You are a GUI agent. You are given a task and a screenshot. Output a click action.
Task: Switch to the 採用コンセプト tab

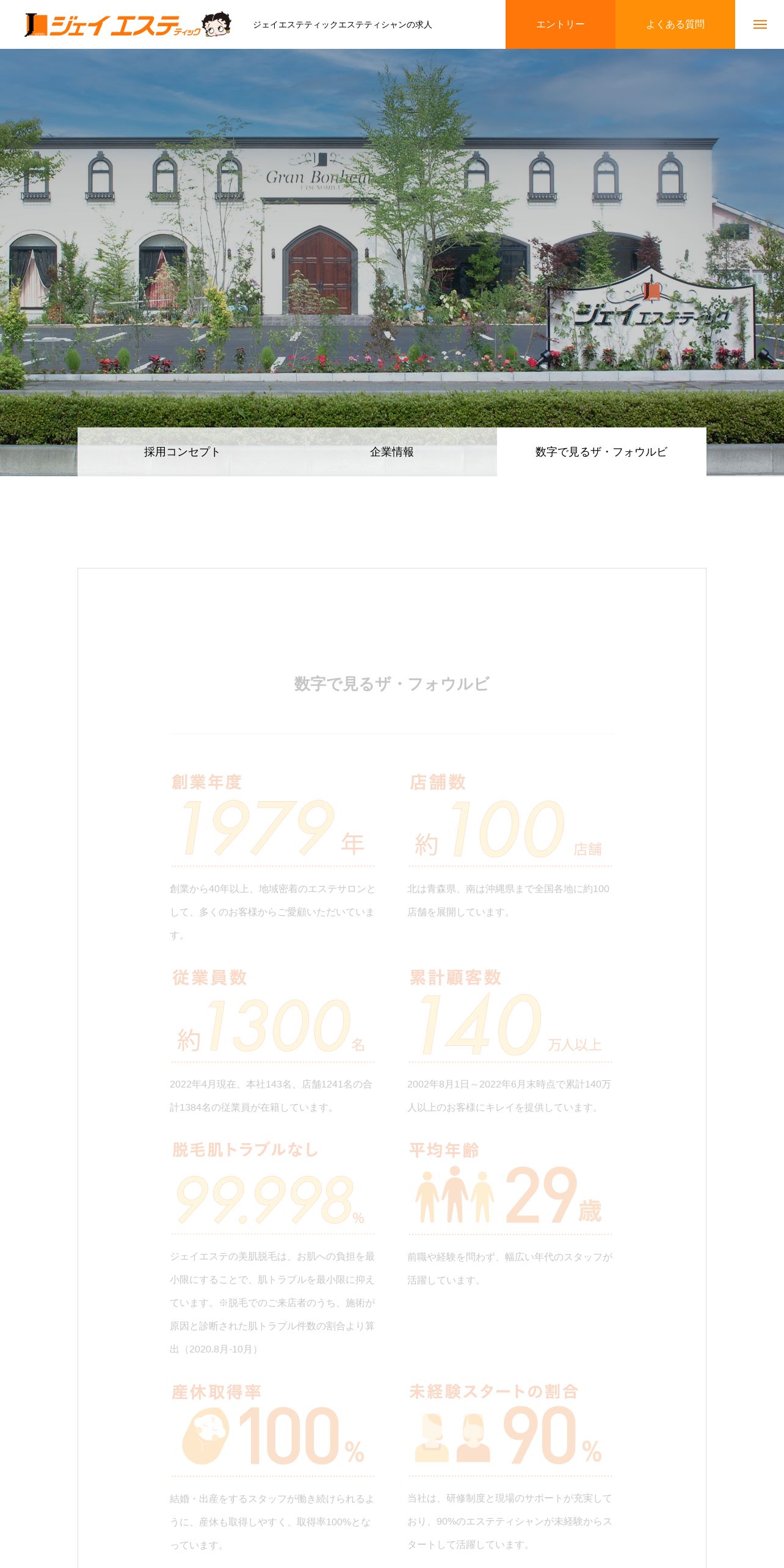pyautogui.click(x=182, y=452)
